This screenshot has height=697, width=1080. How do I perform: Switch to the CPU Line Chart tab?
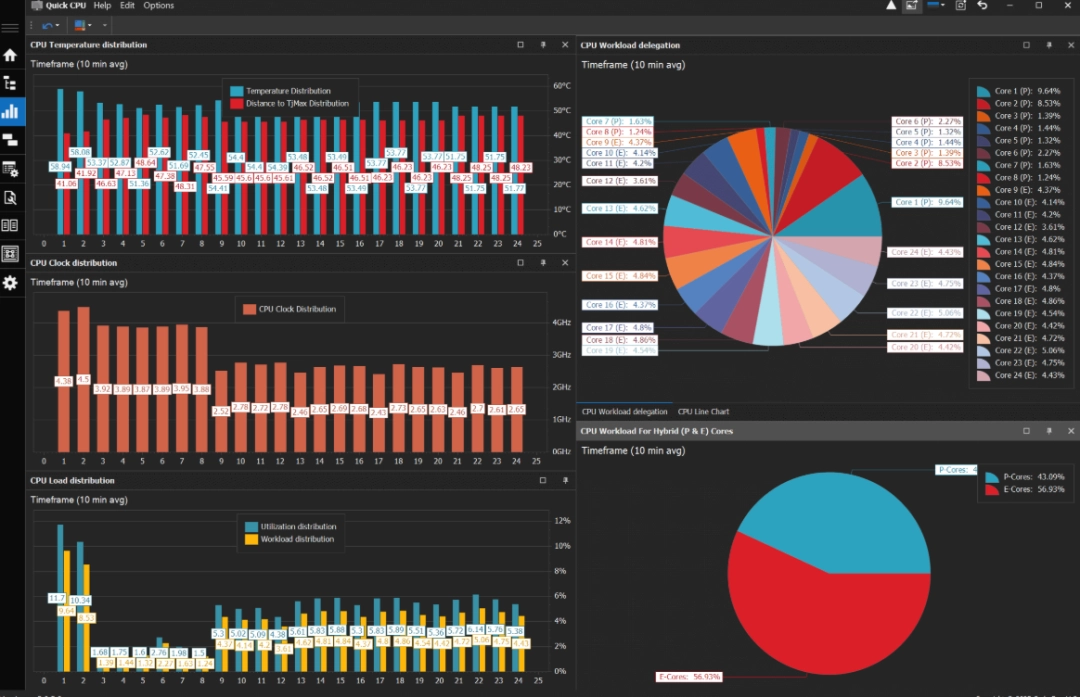[703, 411]
